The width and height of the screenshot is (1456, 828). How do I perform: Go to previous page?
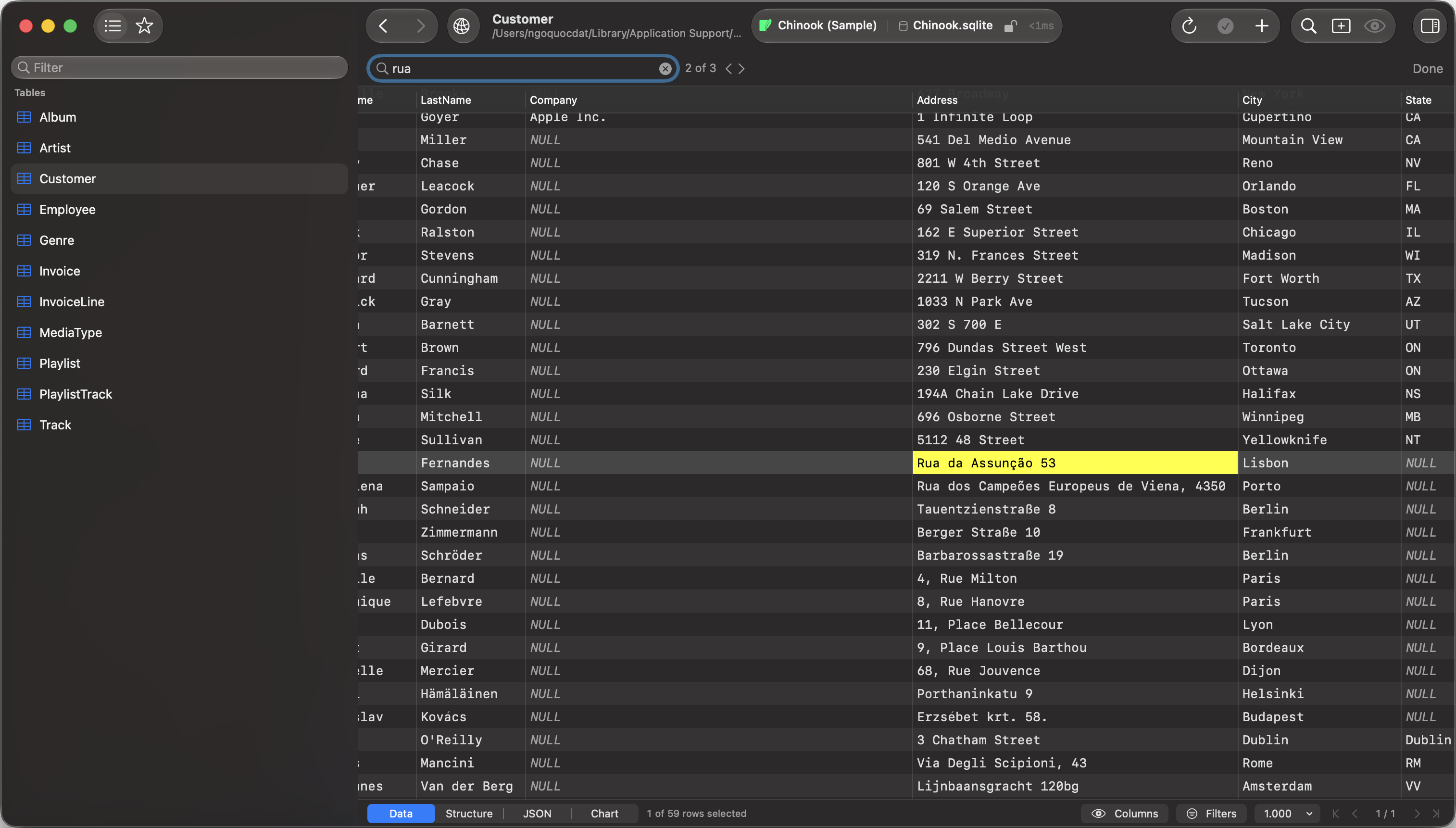(1356, 813)
